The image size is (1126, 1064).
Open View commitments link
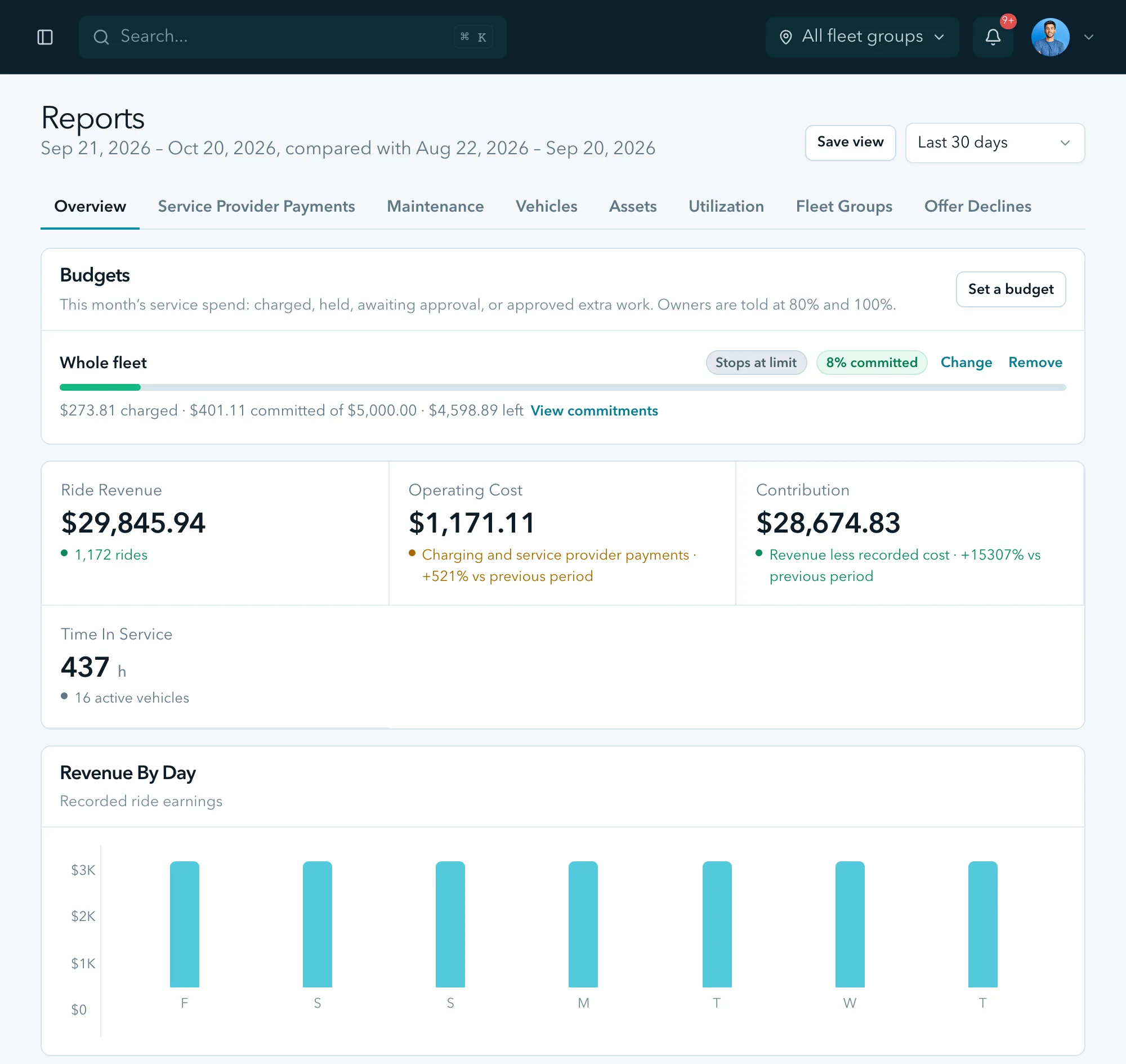click(x=594, y=410)
